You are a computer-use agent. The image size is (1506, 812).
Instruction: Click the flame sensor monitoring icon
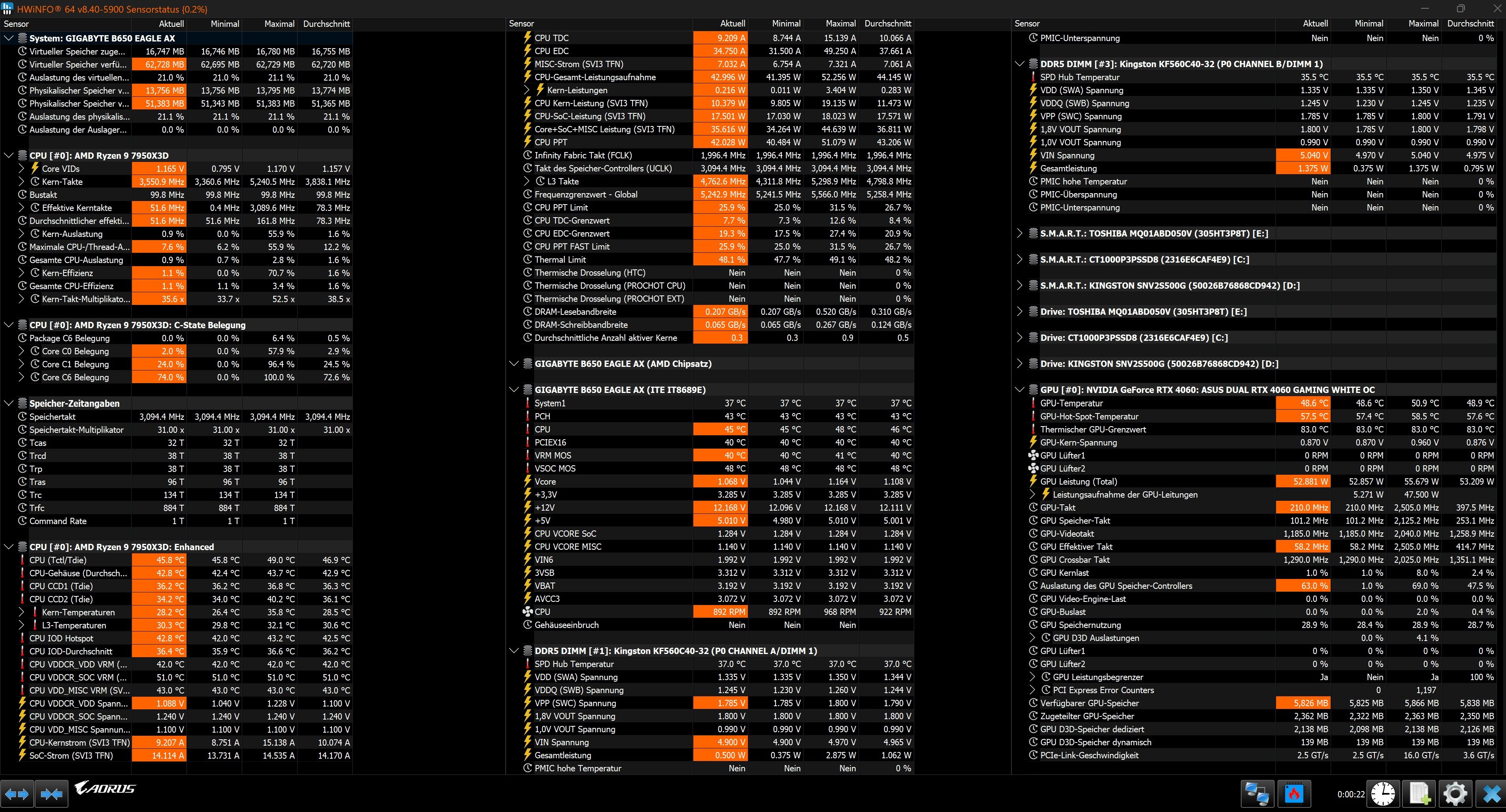(x=1294, y=794)
